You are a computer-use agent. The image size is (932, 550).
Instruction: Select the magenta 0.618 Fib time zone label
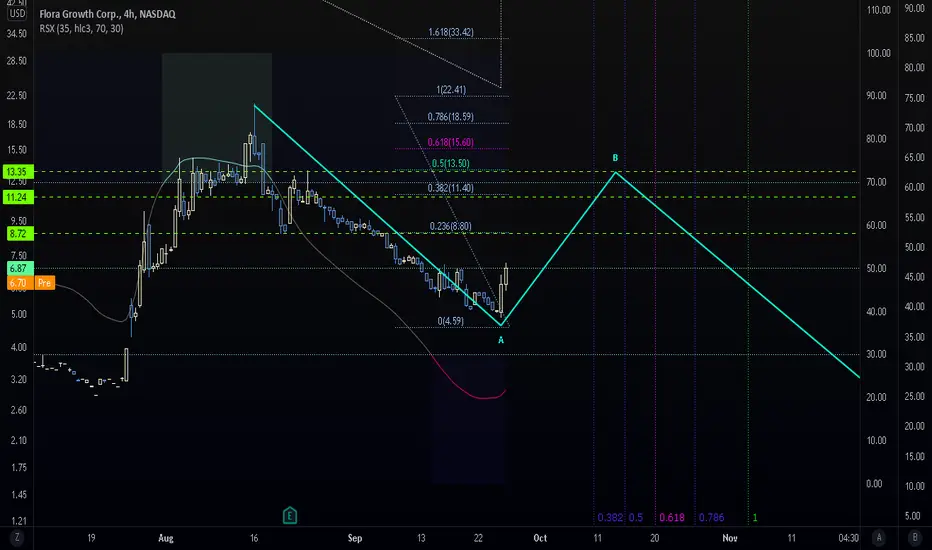[x=672, y=517]
